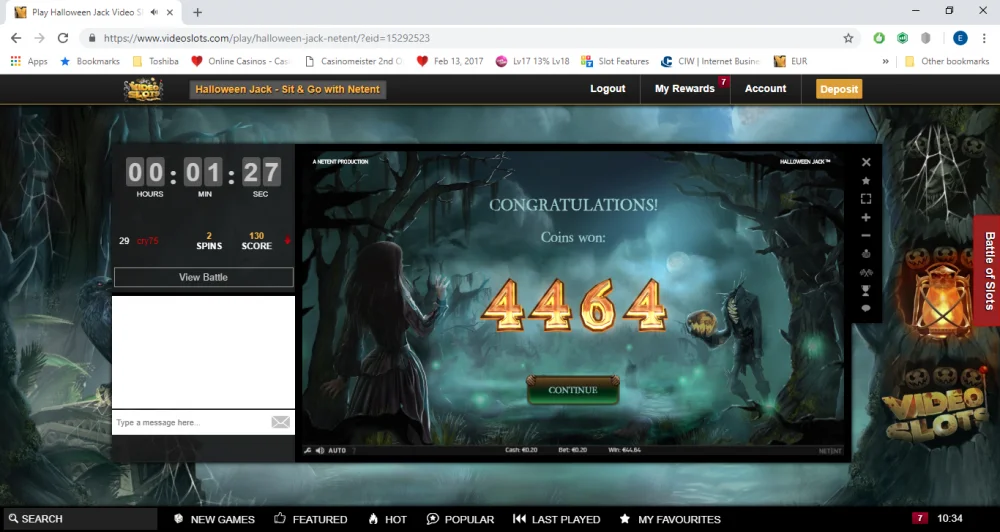Open the Chrome profile E avatar
This screenshot has height=532, width=1000.
coord(960,38)
